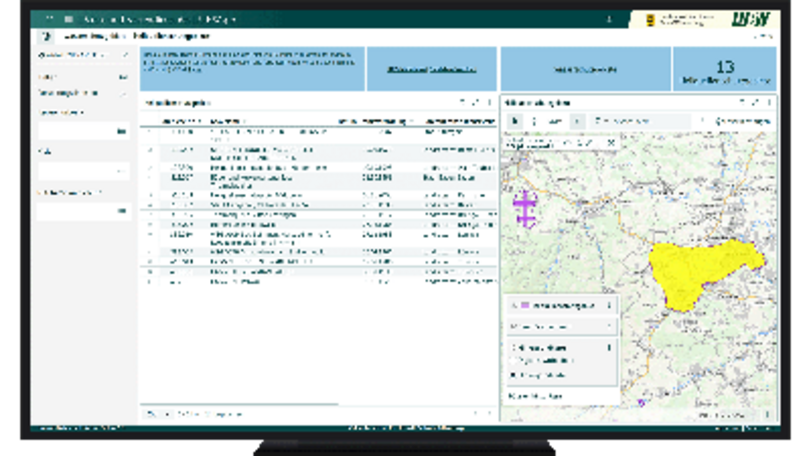Open the map panel's more options icon

point(768,102)
